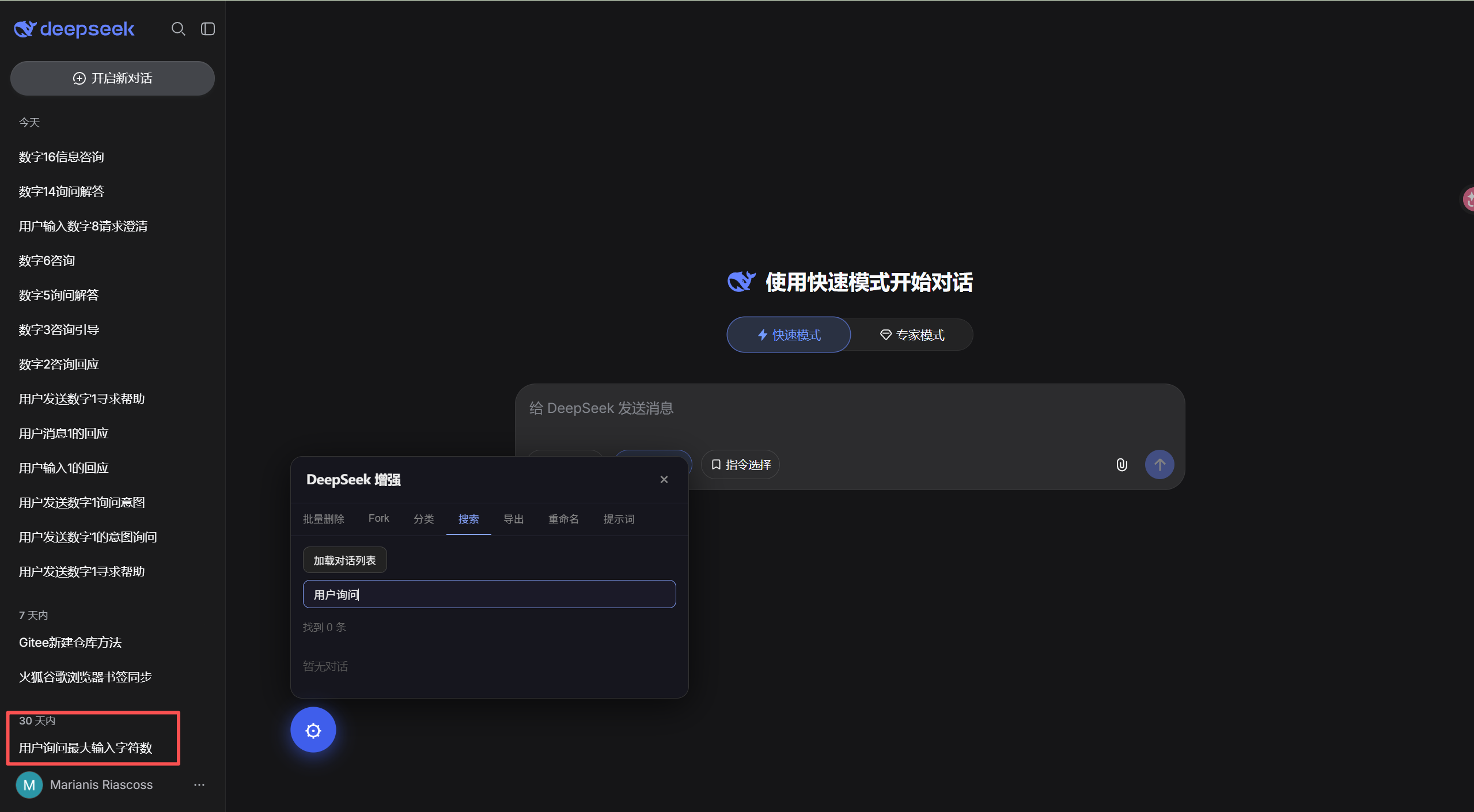This screenshot has height=812, width=1474.
Task: Click the send arrow button
Action: [1160, 465]
